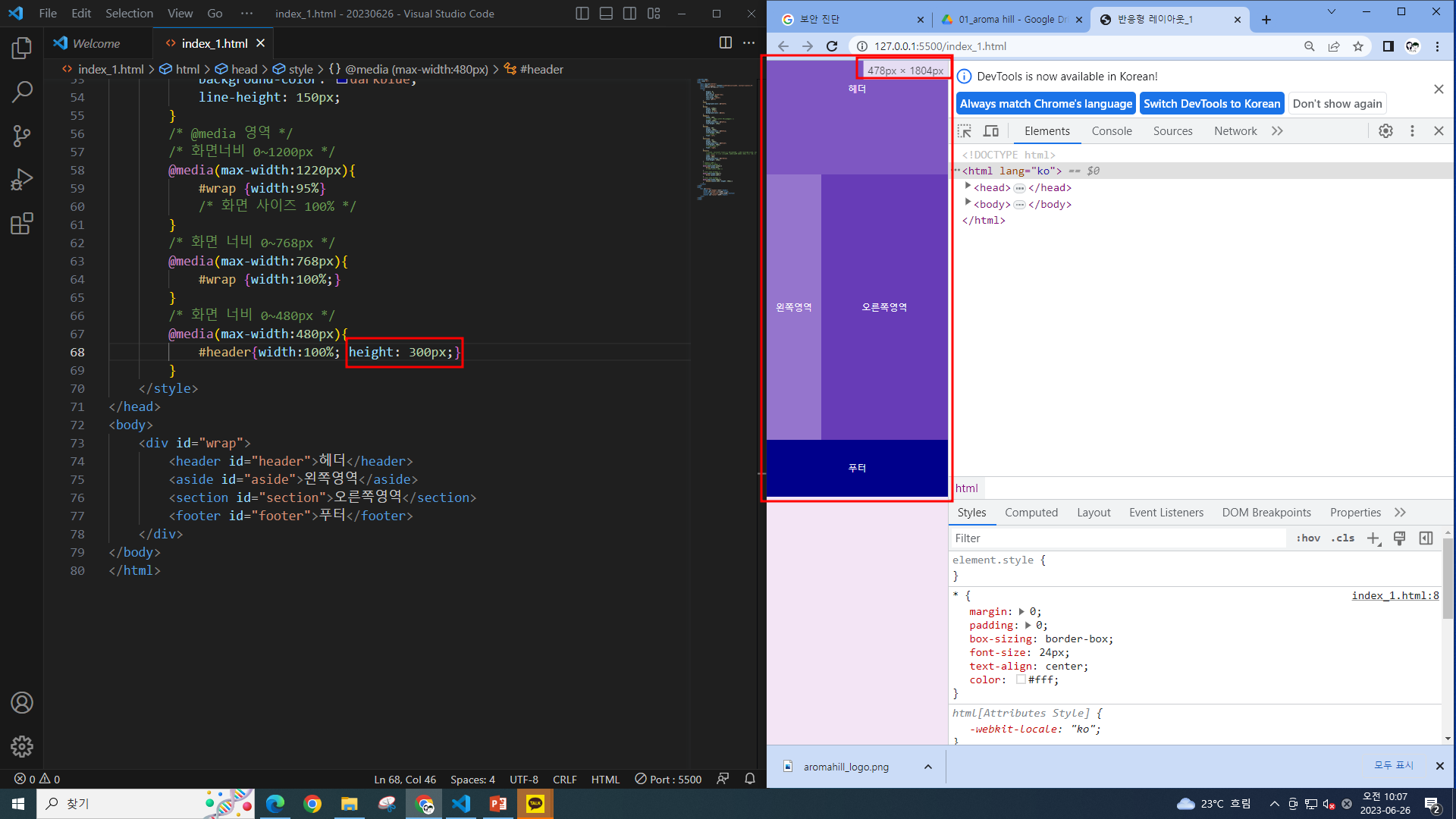Click the DevTools inspect element picker icon
This screenshot has width=1456, height=819.
click(965, 131)
